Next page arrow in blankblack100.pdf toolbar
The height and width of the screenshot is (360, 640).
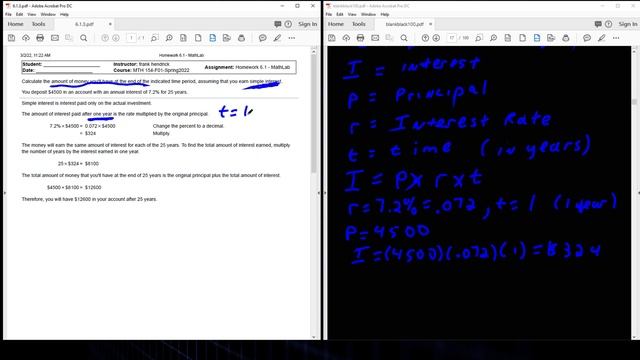coord(436,38)
